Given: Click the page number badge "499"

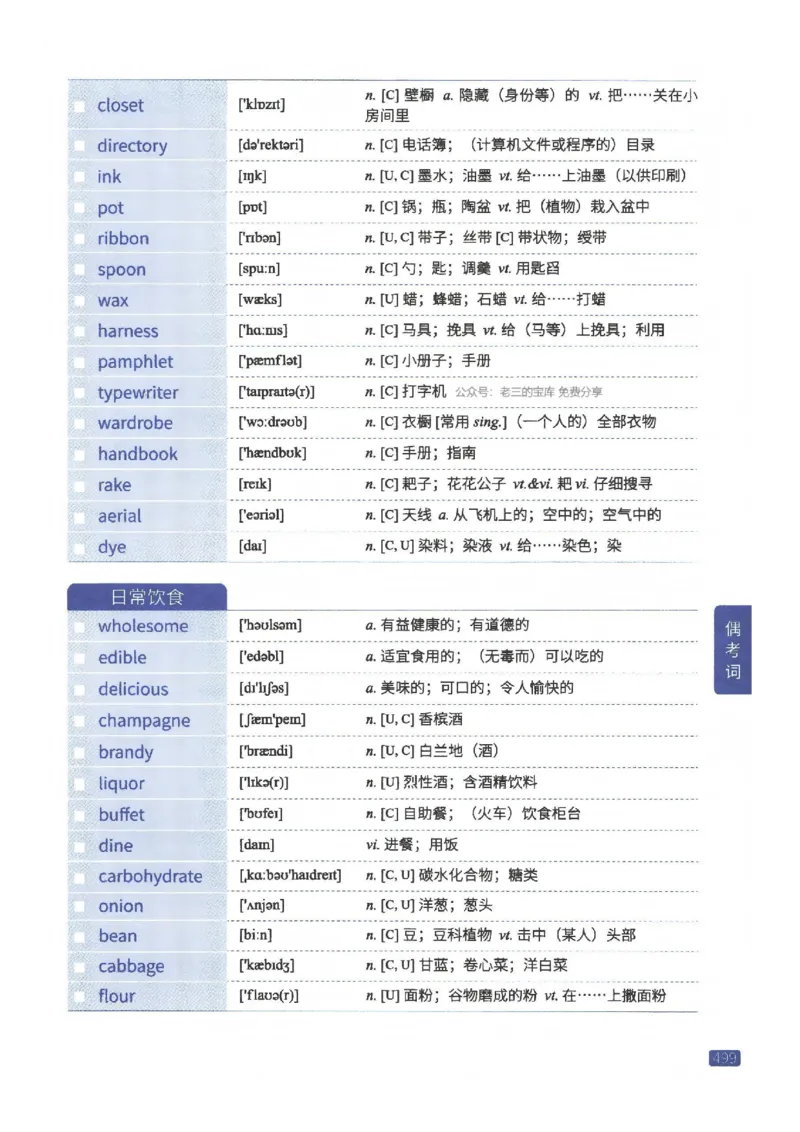Looking at the screenshot, I should point(727,1058).
